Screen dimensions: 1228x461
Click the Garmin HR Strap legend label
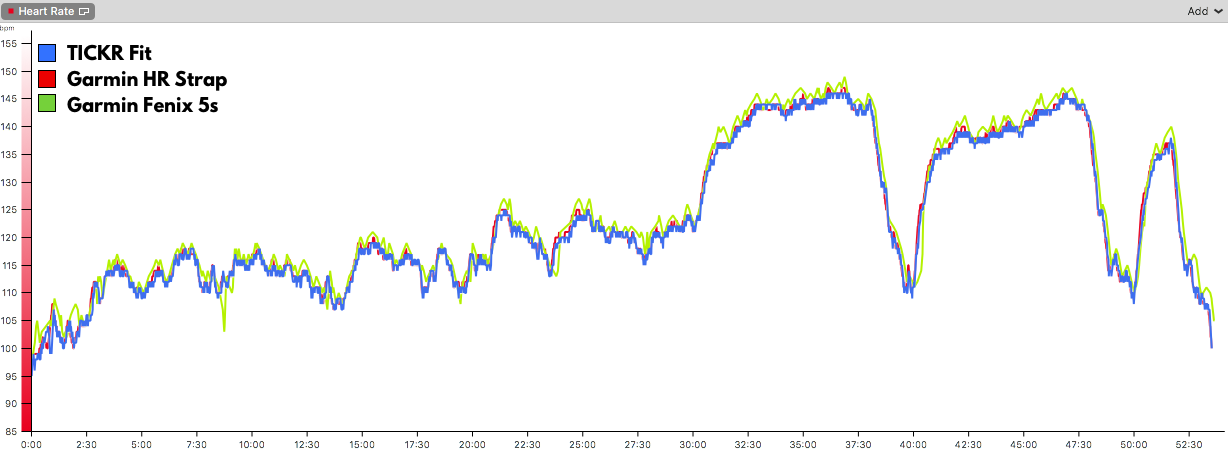[x=147, y=79]
